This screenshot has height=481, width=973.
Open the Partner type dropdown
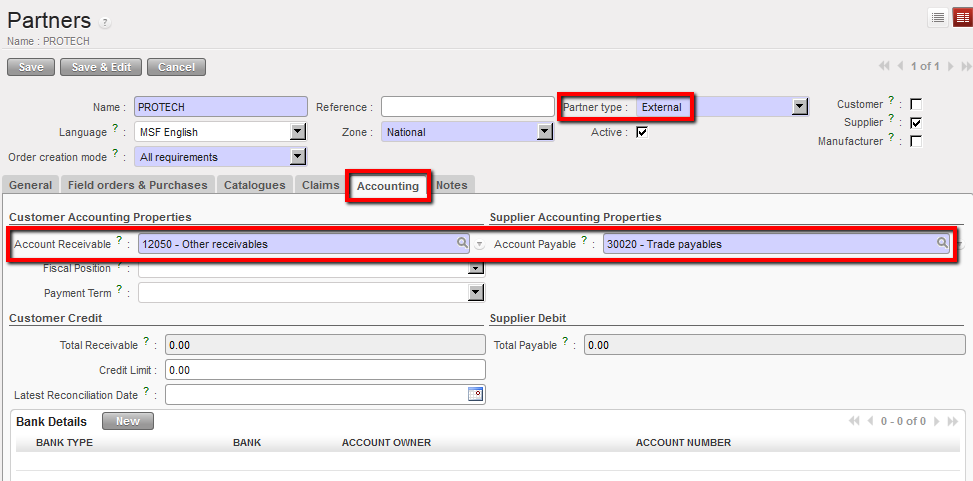[x=799, y=107]
